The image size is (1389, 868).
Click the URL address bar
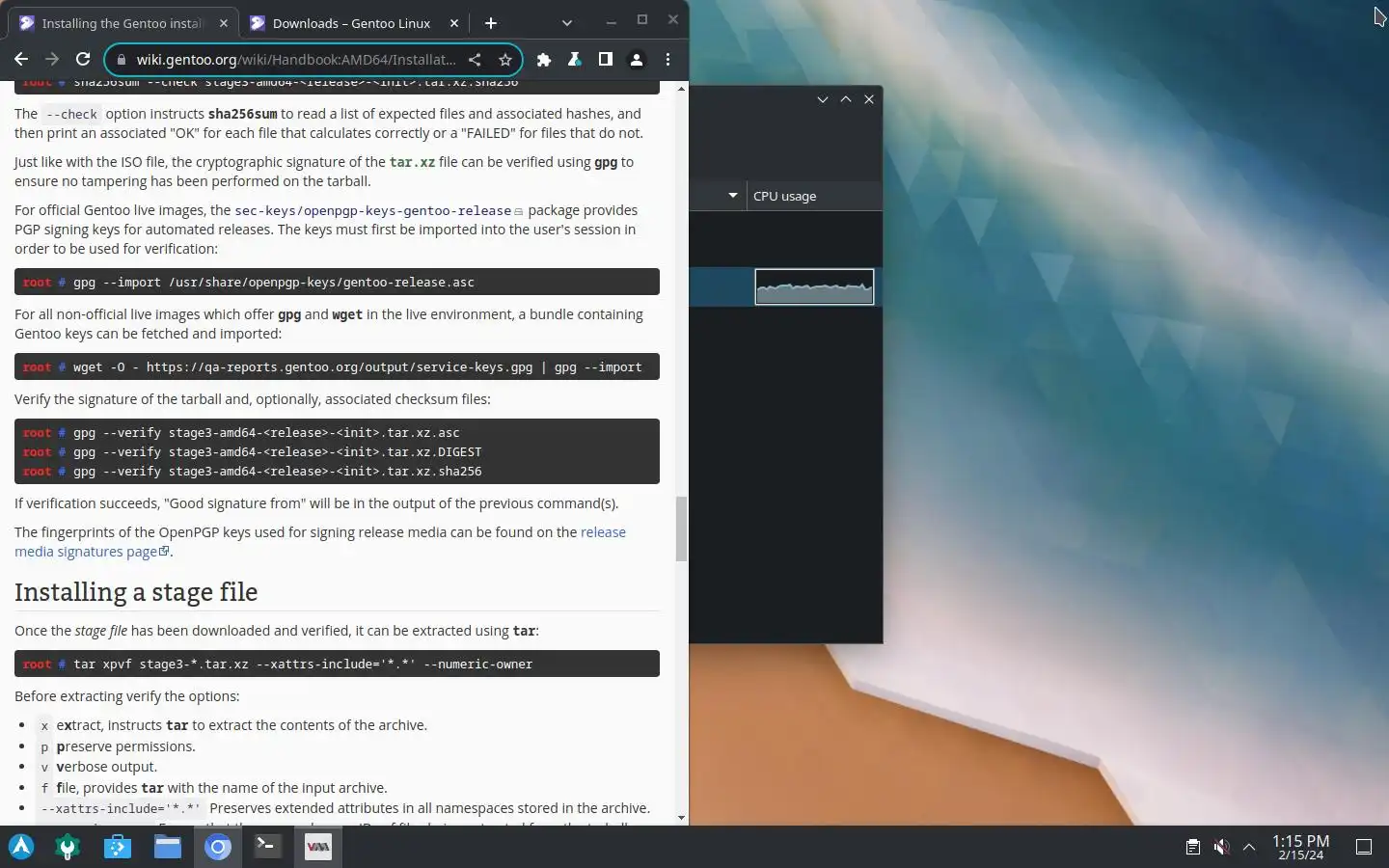point(294,60)
